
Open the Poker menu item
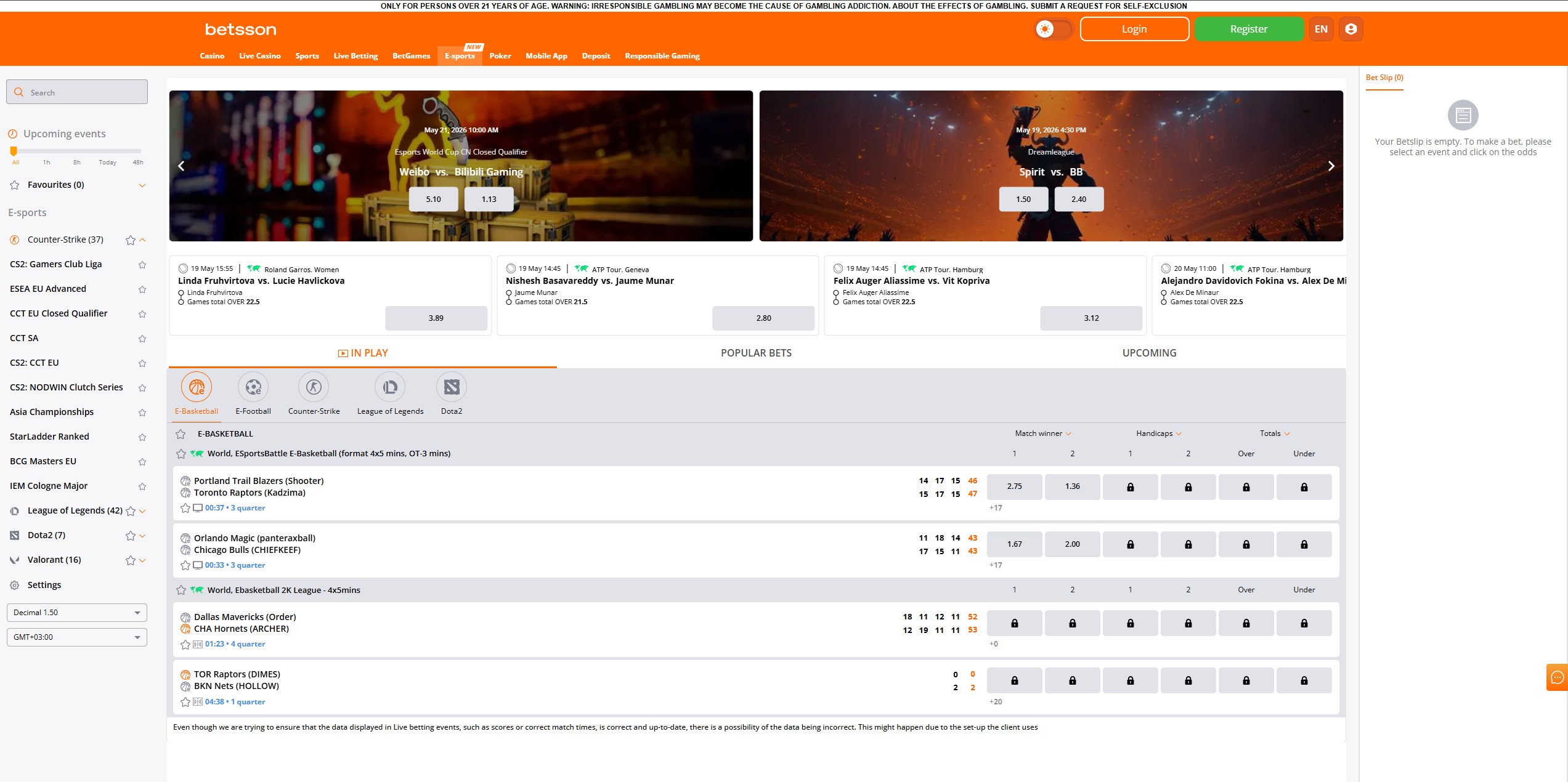coord(500,56)
